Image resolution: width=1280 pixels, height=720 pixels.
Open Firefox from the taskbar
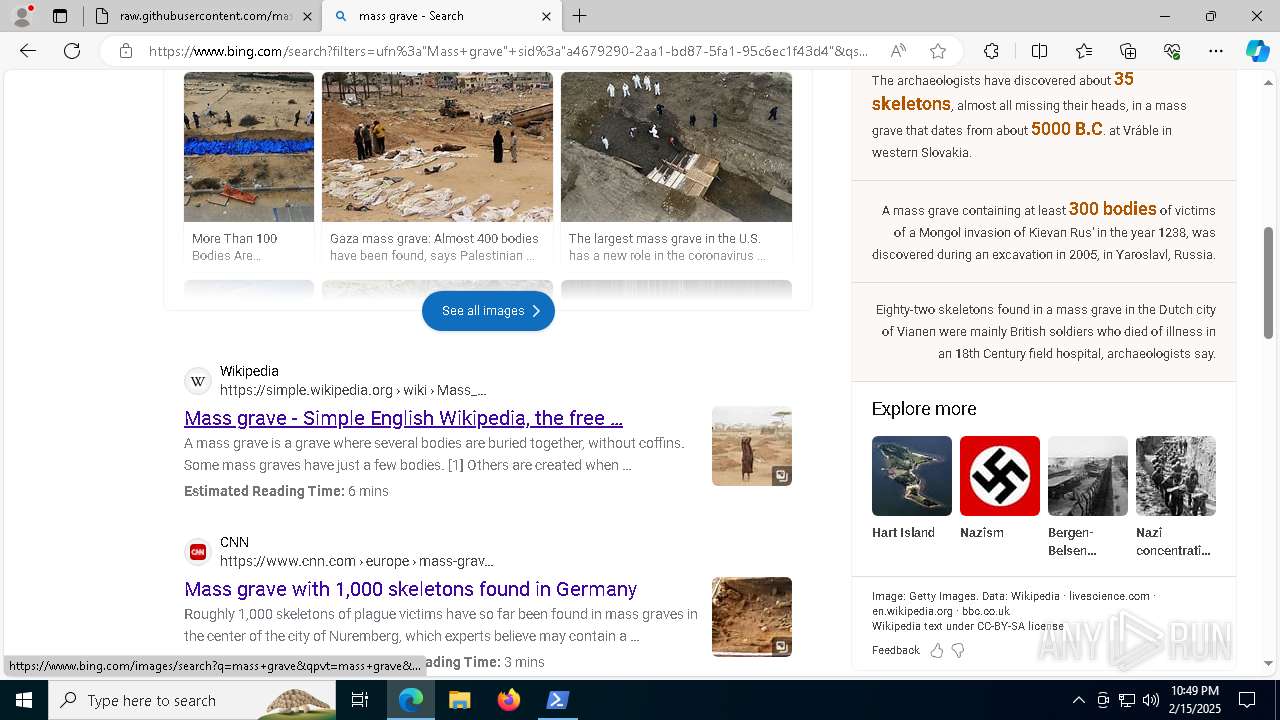pyautogui.click(x=509, y=700)
